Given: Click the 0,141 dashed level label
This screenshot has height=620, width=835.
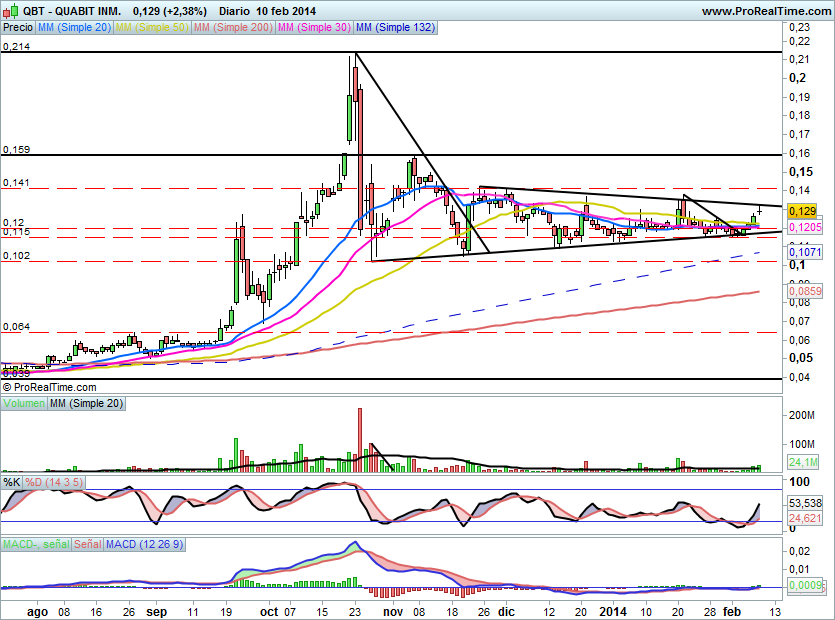Looking at the screenshot, I should click(x=16, y=183).
